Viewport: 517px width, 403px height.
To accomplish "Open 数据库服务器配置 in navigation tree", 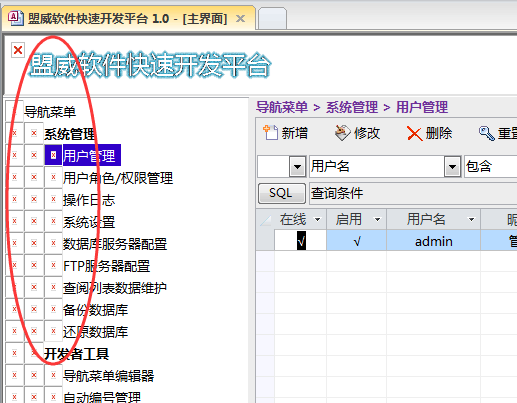I will point(115,244).
